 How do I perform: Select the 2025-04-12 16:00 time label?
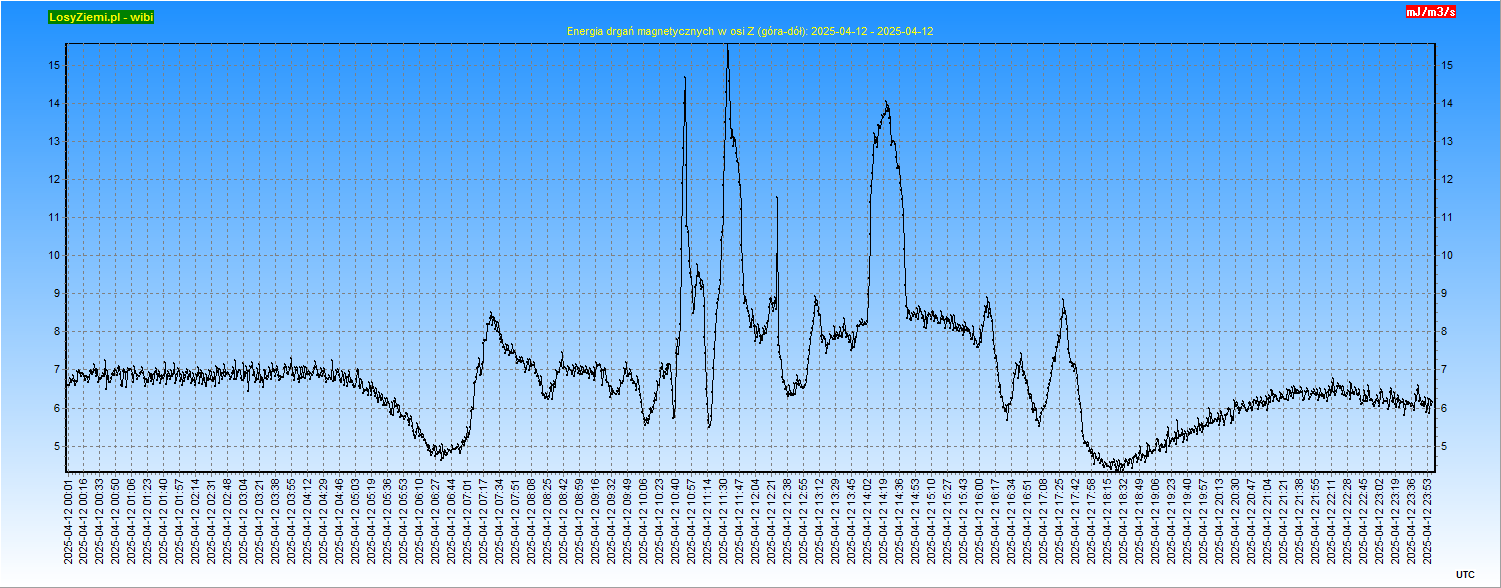click(x=980, y=520)
